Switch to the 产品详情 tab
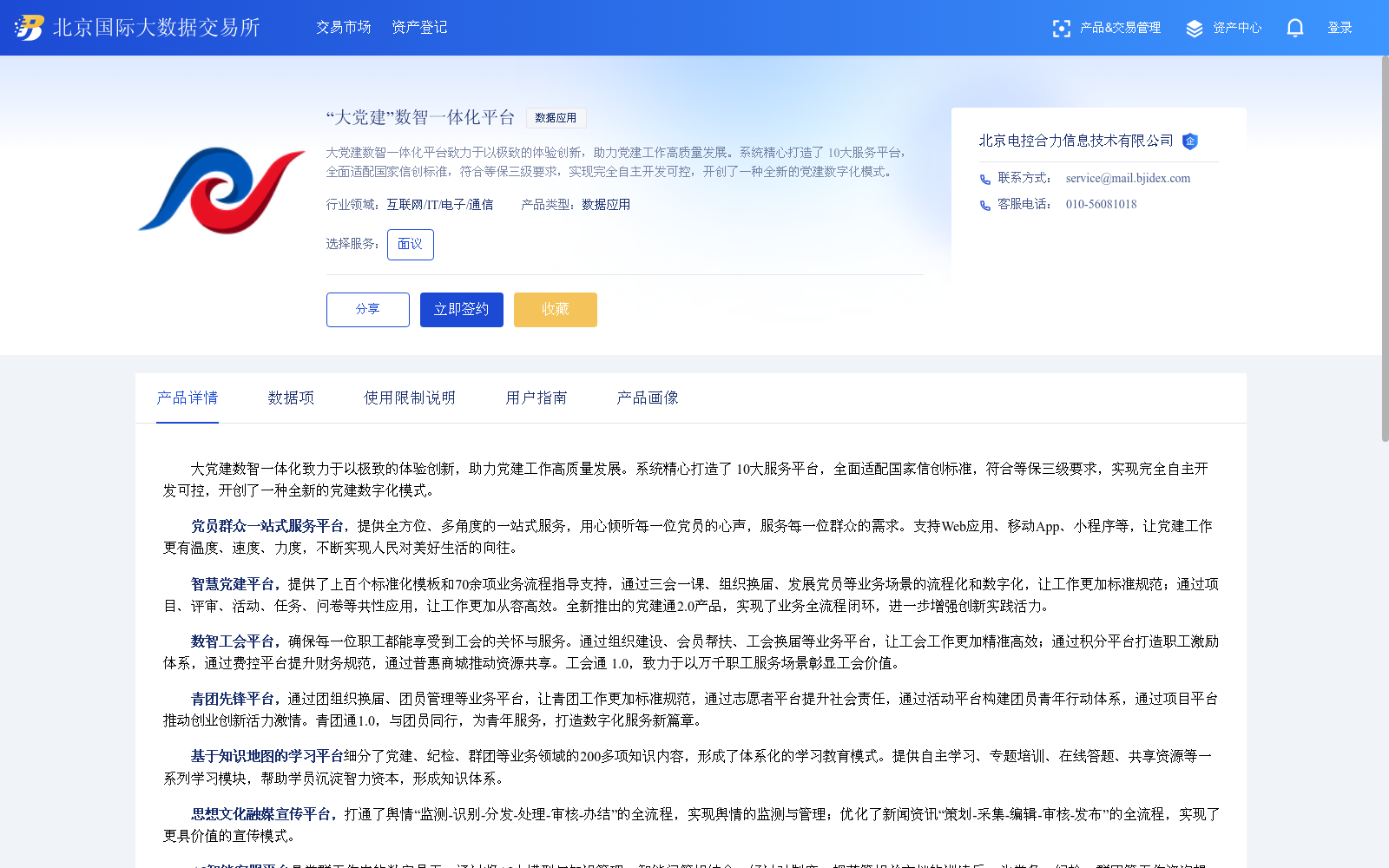Image resolution: width=1389 pixels, height=868 pixels. (188, 398)
